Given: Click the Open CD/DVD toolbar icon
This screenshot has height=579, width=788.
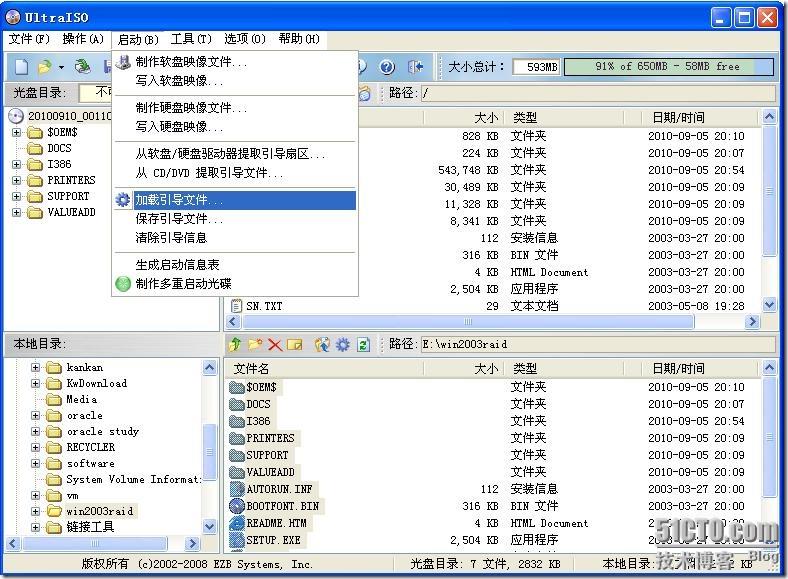Looking at the screenshot, I should 82,67.
